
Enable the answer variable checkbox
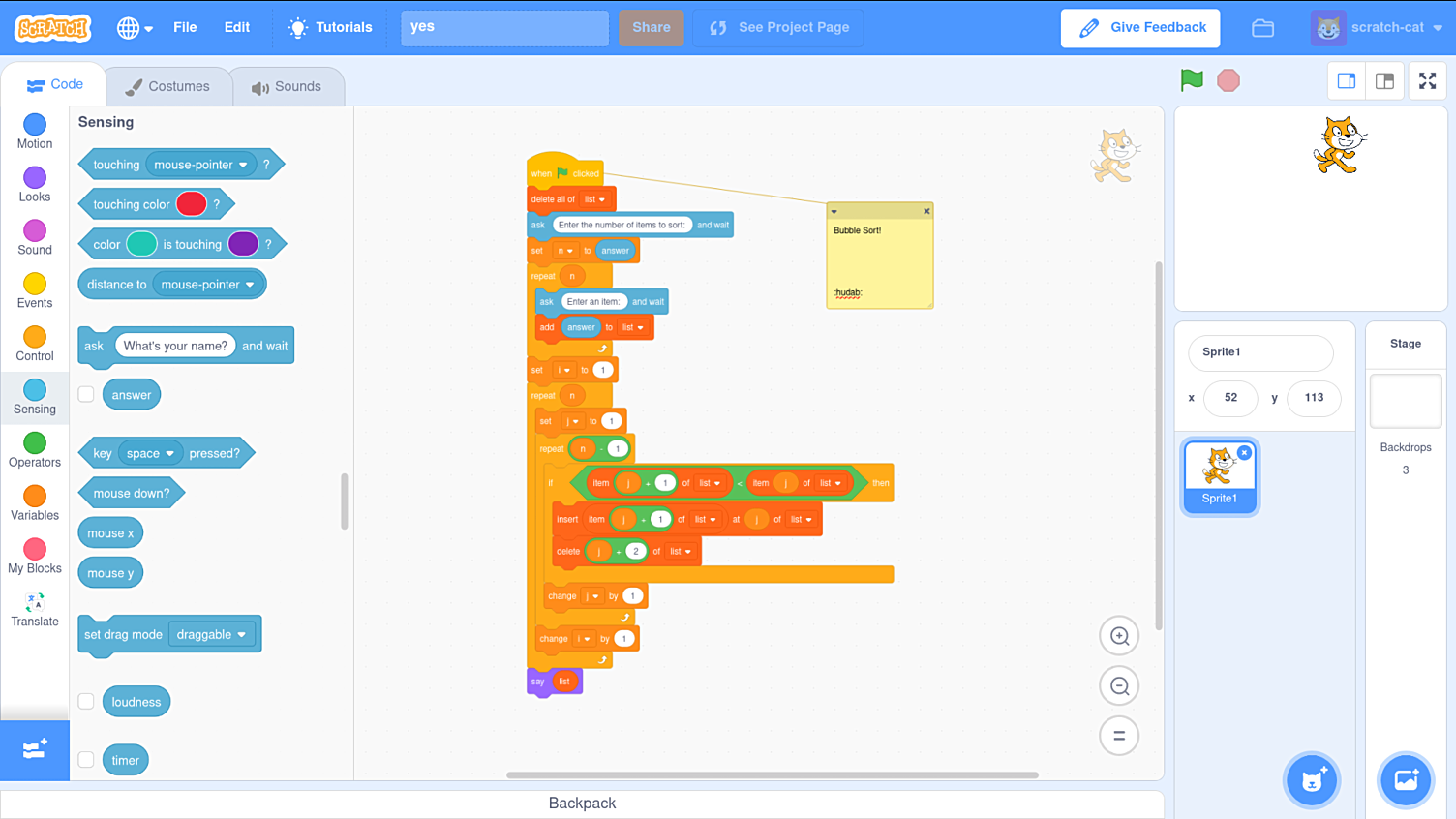coord(86,394)
